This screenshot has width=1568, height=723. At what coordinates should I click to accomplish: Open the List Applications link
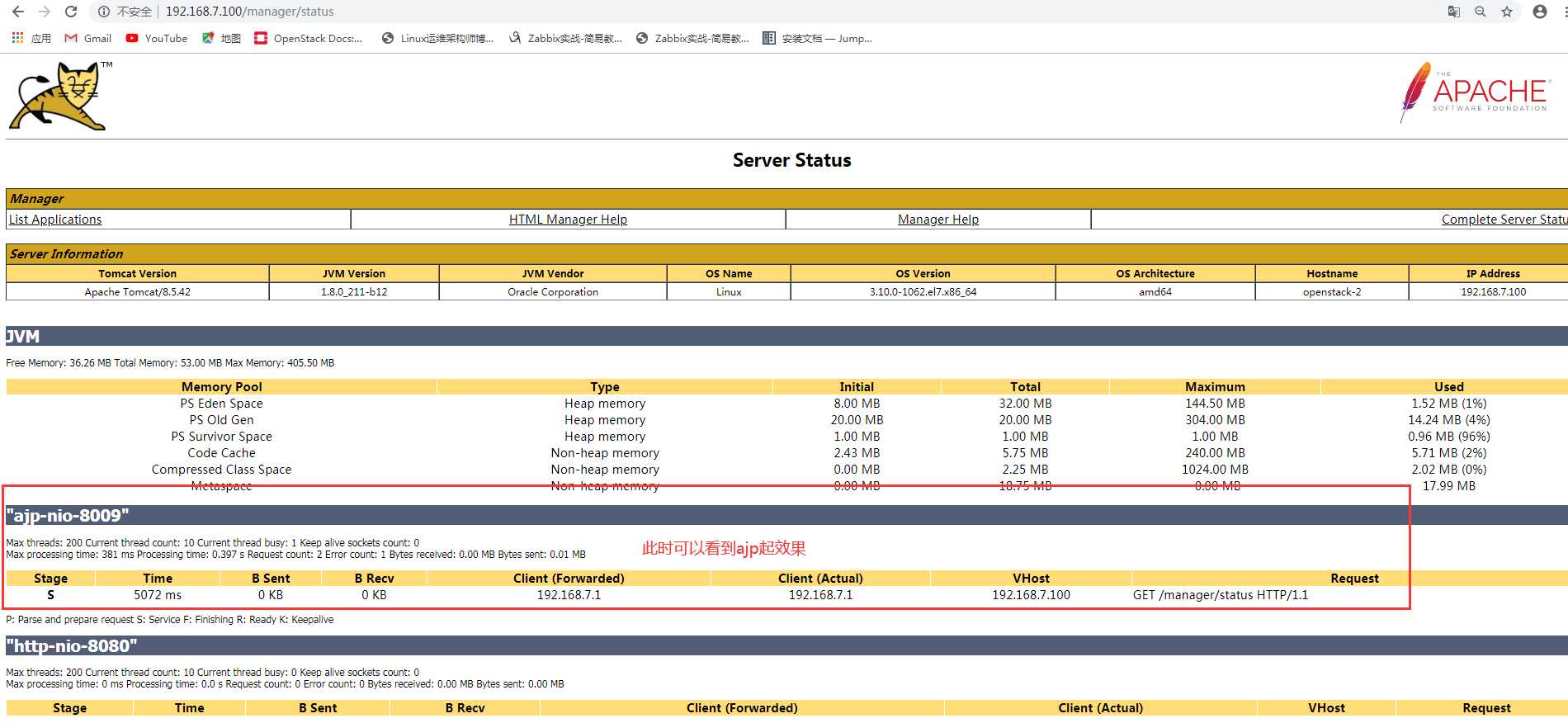[x=55, y=220]
